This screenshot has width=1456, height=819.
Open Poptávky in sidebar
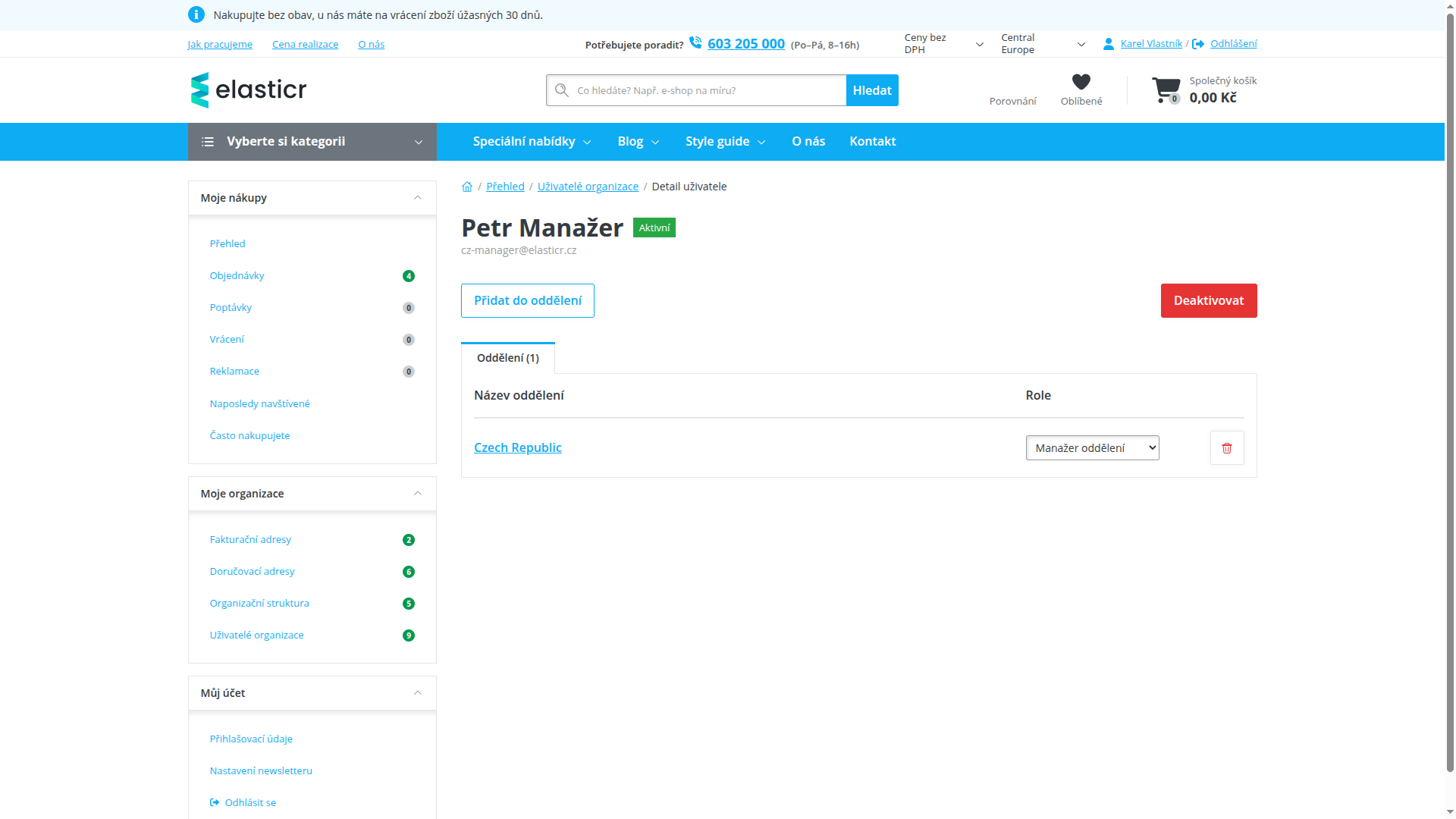click(231, 308)
